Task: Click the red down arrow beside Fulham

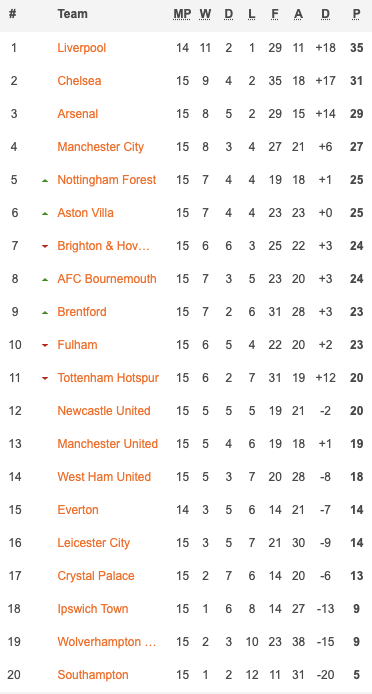Action: click(45, 346)
